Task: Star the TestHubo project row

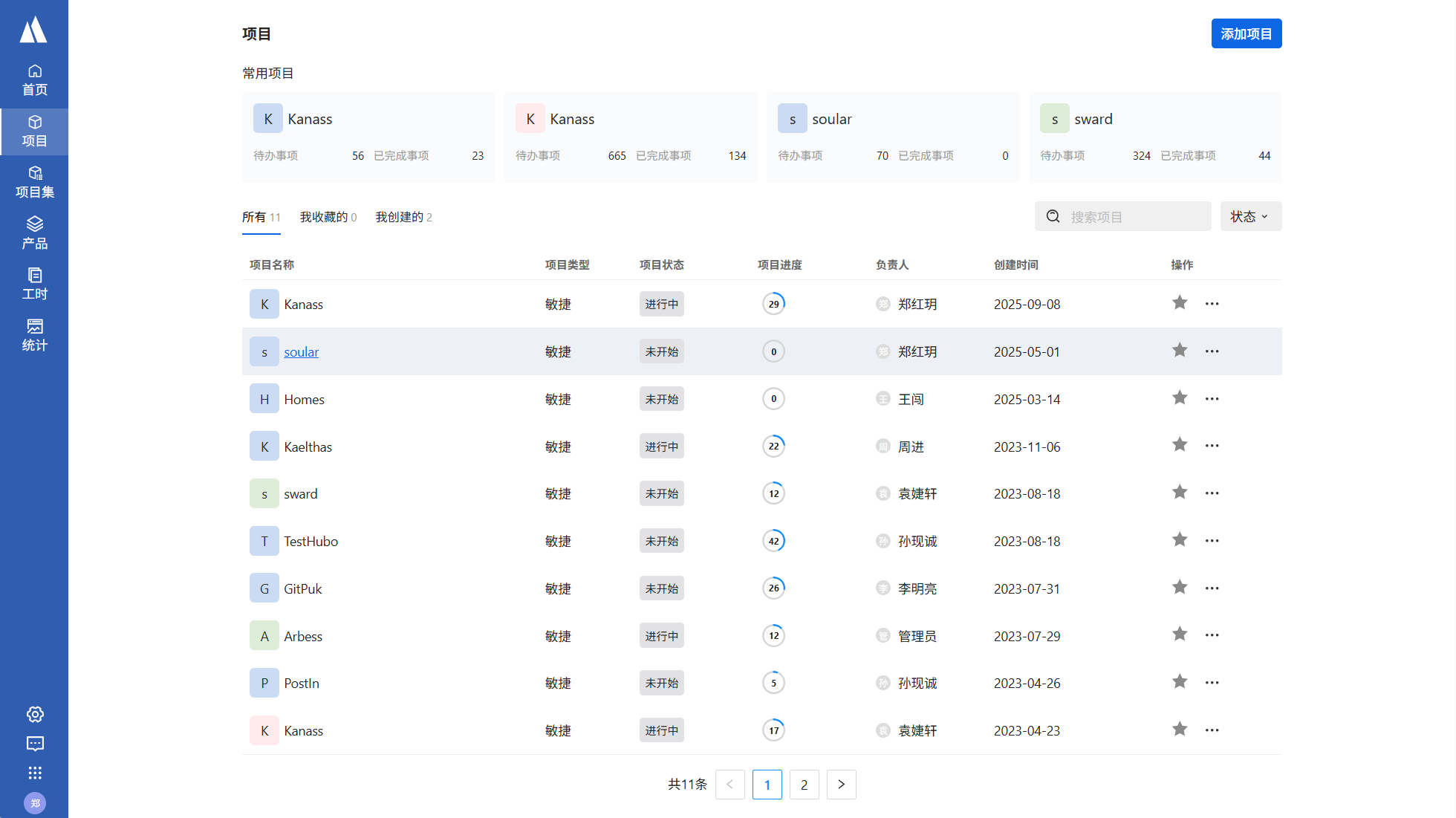Action: 1180,540
